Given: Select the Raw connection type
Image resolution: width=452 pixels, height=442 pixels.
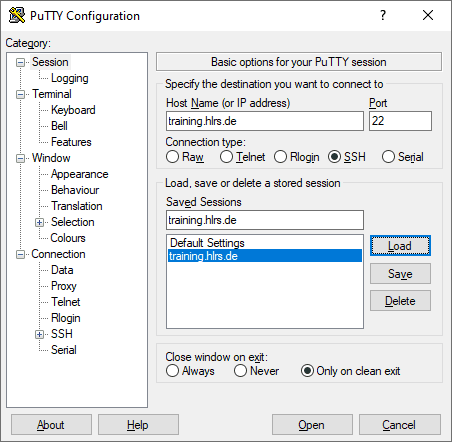Looking at the screenshot, I should 172,157.
